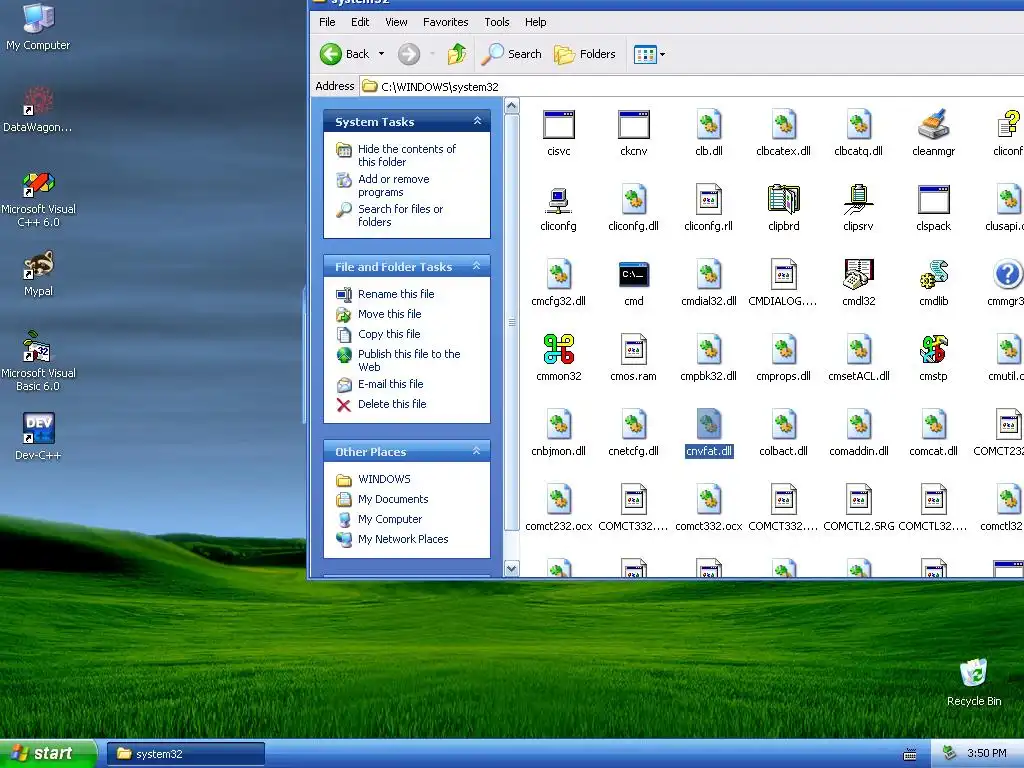This screenshot has width=1024, height=768.
Task: Open the Start menu
Action: 48,754
